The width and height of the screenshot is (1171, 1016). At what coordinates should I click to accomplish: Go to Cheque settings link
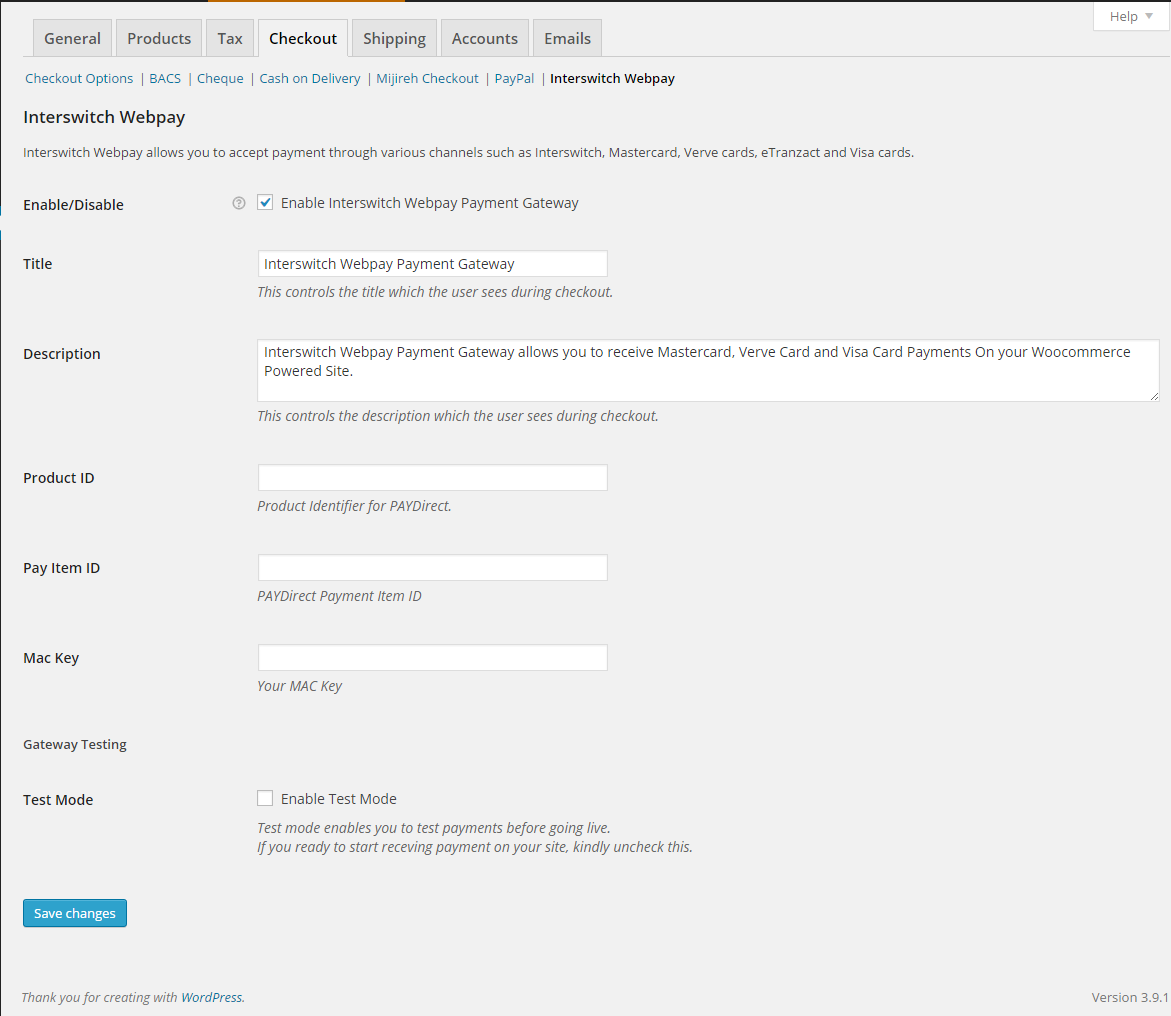tap(220, 78)
